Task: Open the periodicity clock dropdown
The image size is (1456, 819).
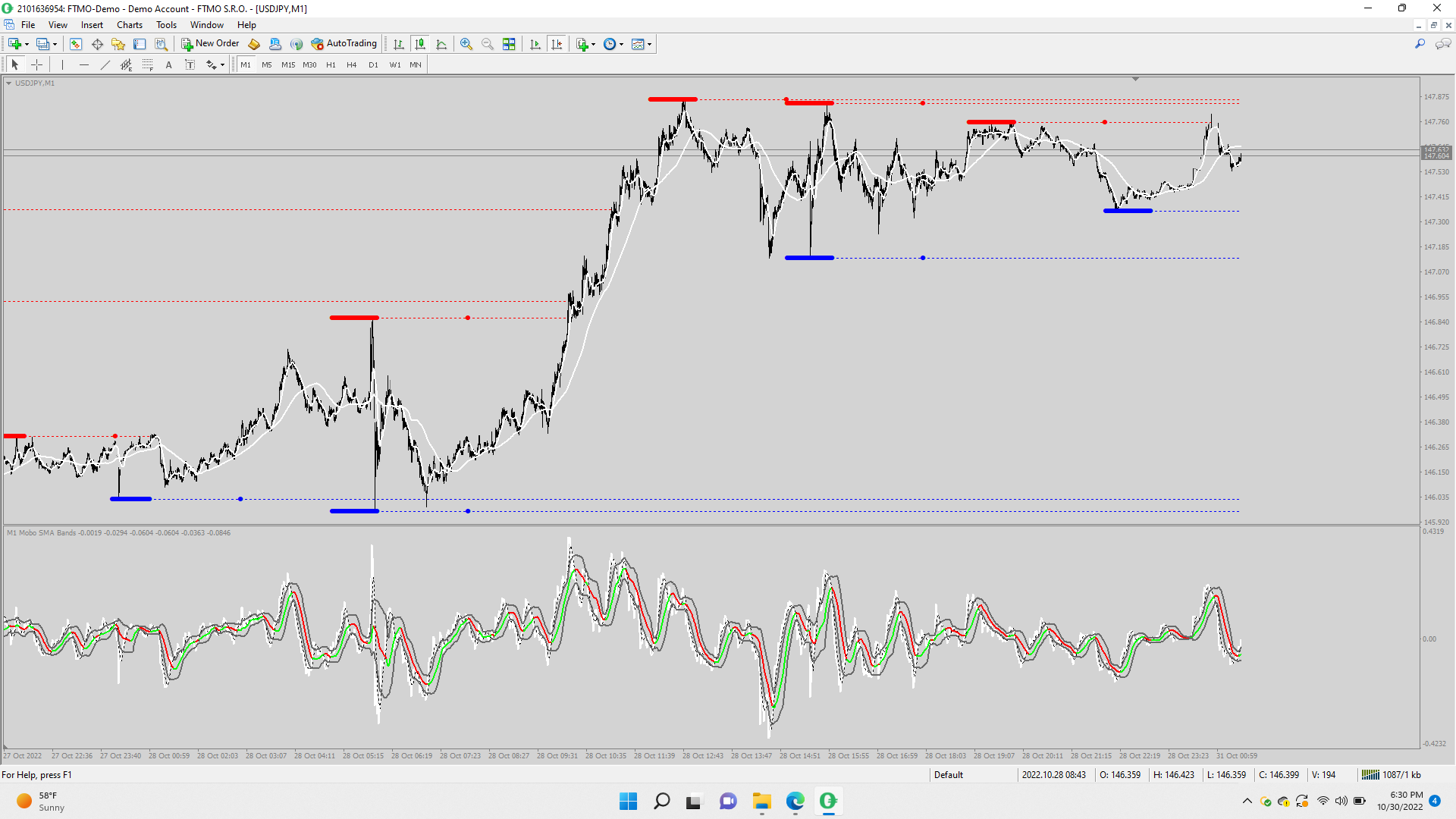Action: 622,44
